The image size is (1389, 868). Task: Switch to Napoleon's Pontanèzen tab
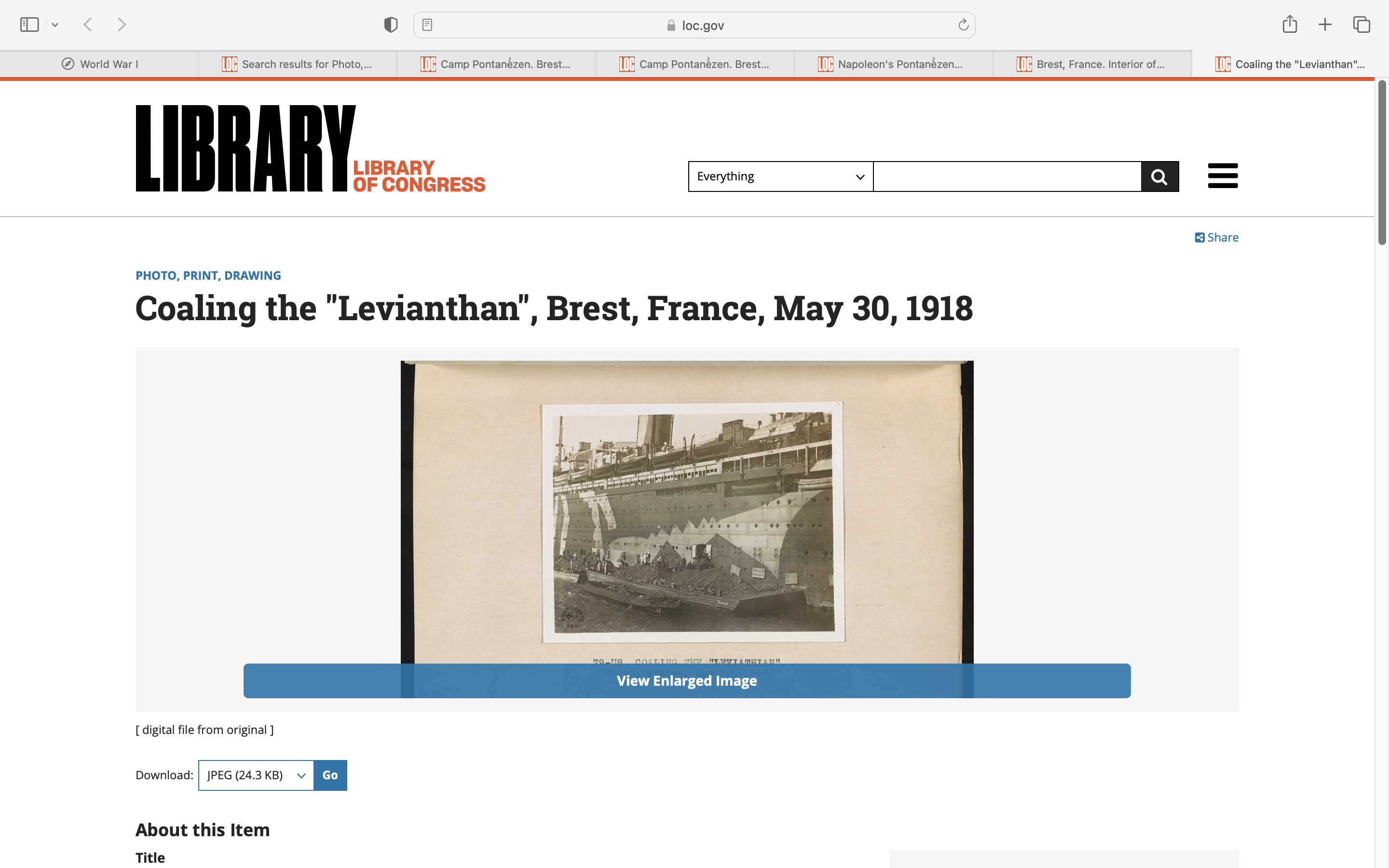coord(893,64)
